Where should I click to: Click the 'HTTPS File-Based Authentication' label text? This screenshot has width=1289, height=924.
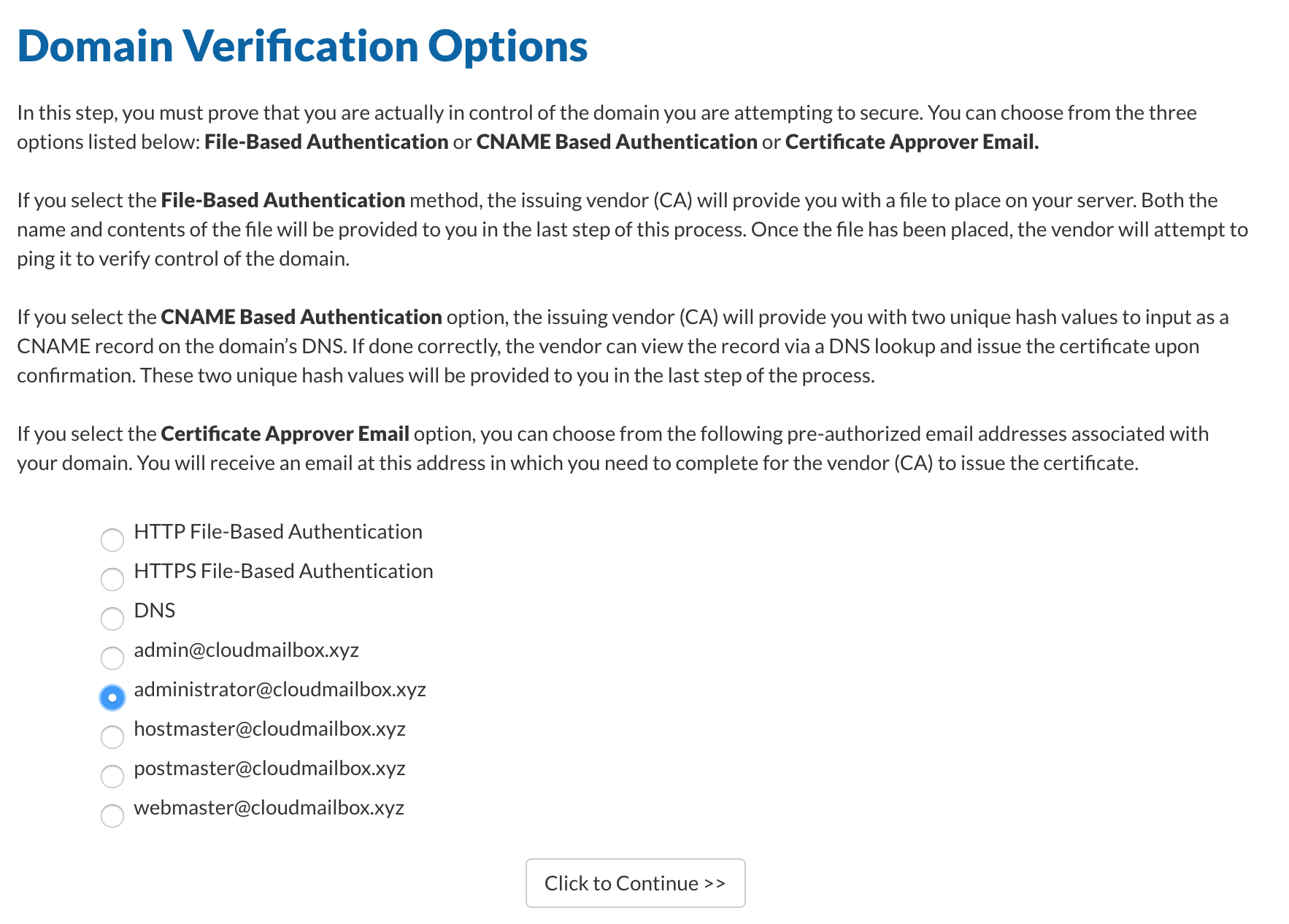click(283, 571)
